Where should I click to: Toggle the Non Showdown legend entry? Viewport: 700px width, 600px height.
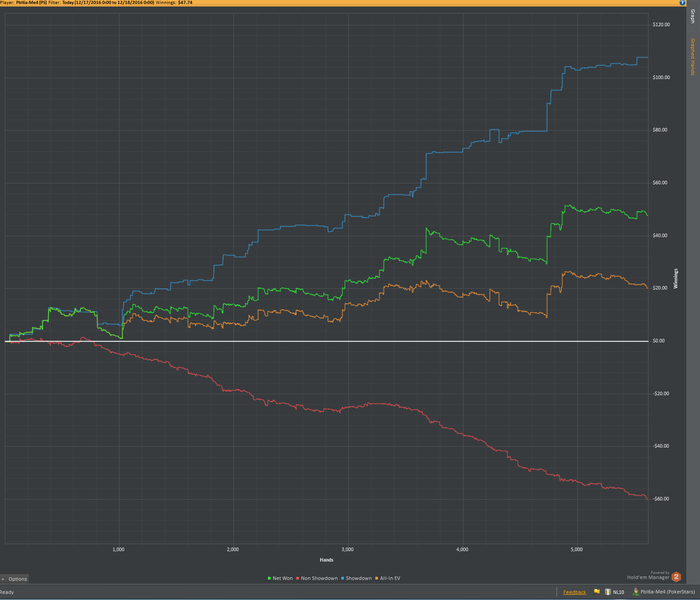[317, 578]
